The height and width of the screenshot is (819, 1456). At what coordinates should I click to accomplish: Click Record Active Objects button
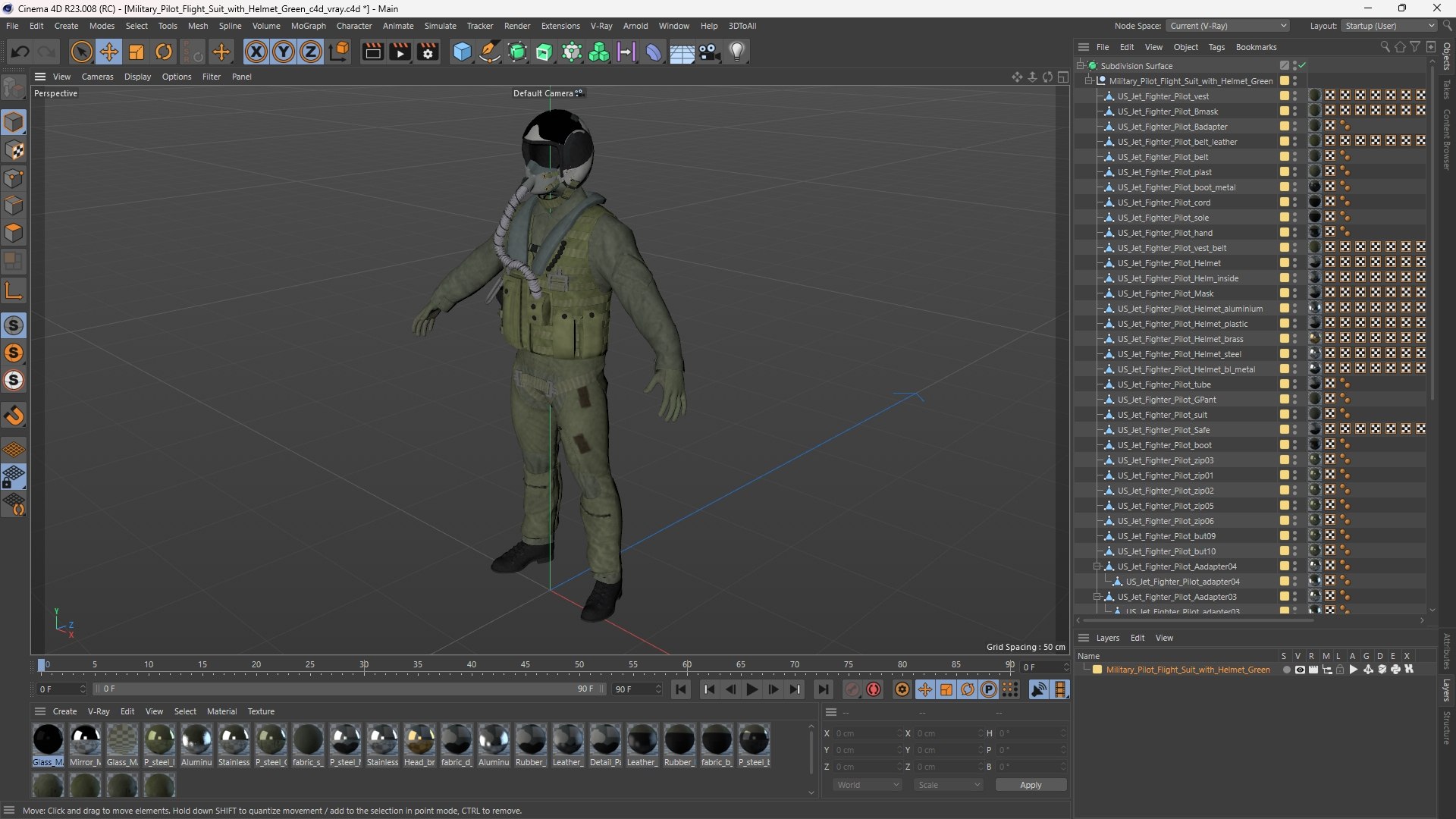(x=852, y=689)
